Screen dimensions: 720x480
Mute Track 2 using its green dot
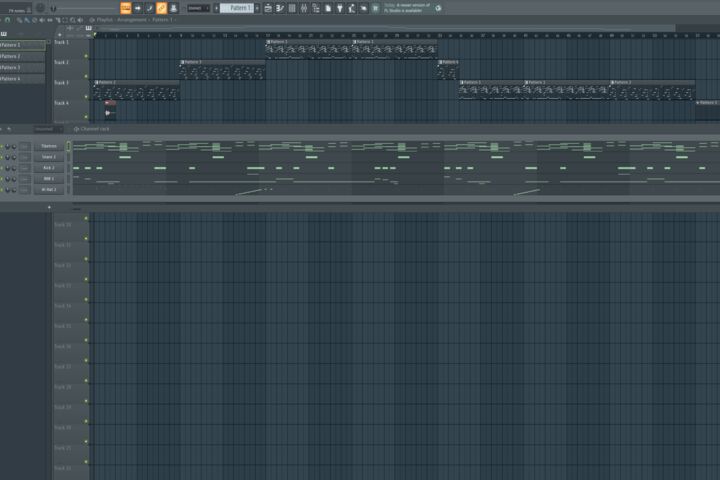click(x=86, y=76)
